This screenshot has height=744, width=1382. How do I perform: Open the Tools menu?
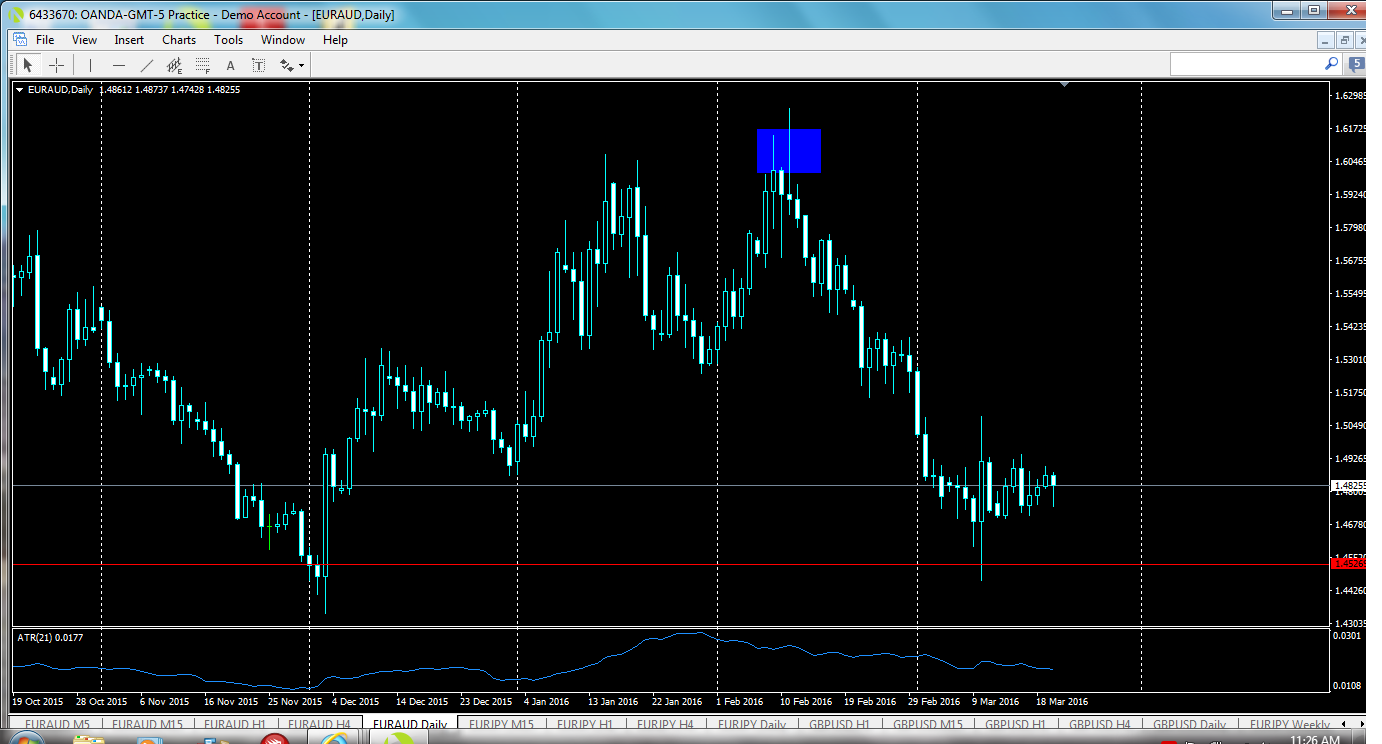coord(228,40)
